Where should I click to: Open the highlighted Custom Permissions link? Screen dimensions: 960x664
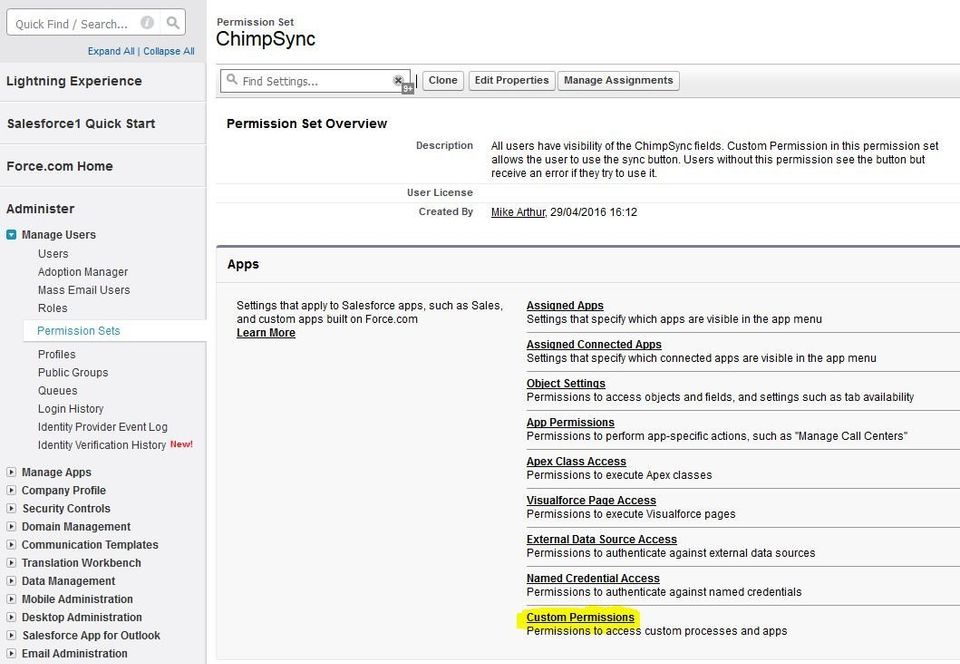point(580,617)
